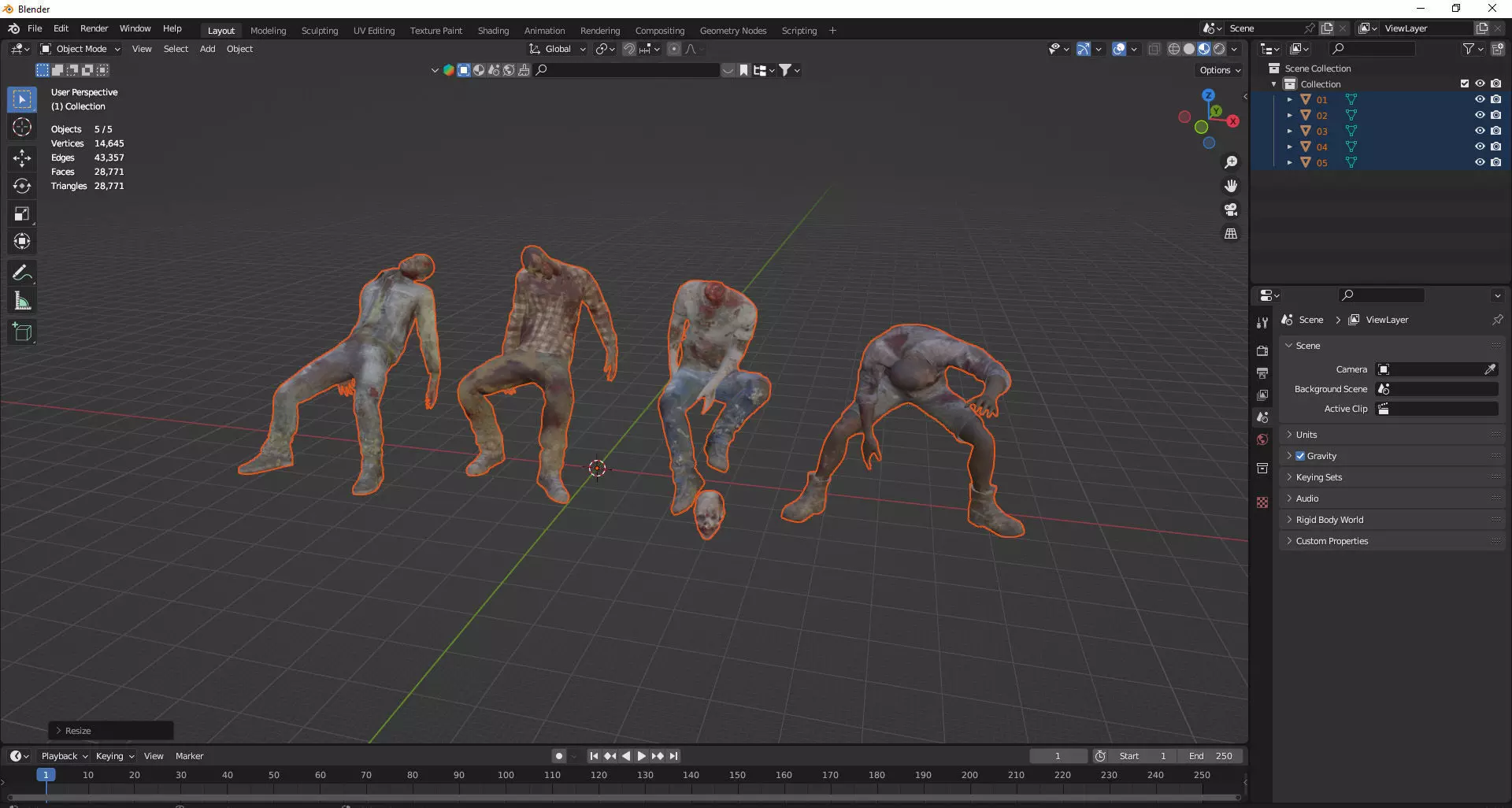Click the Select Box tool
The image size is (1512, 808).
click(22, 99)
